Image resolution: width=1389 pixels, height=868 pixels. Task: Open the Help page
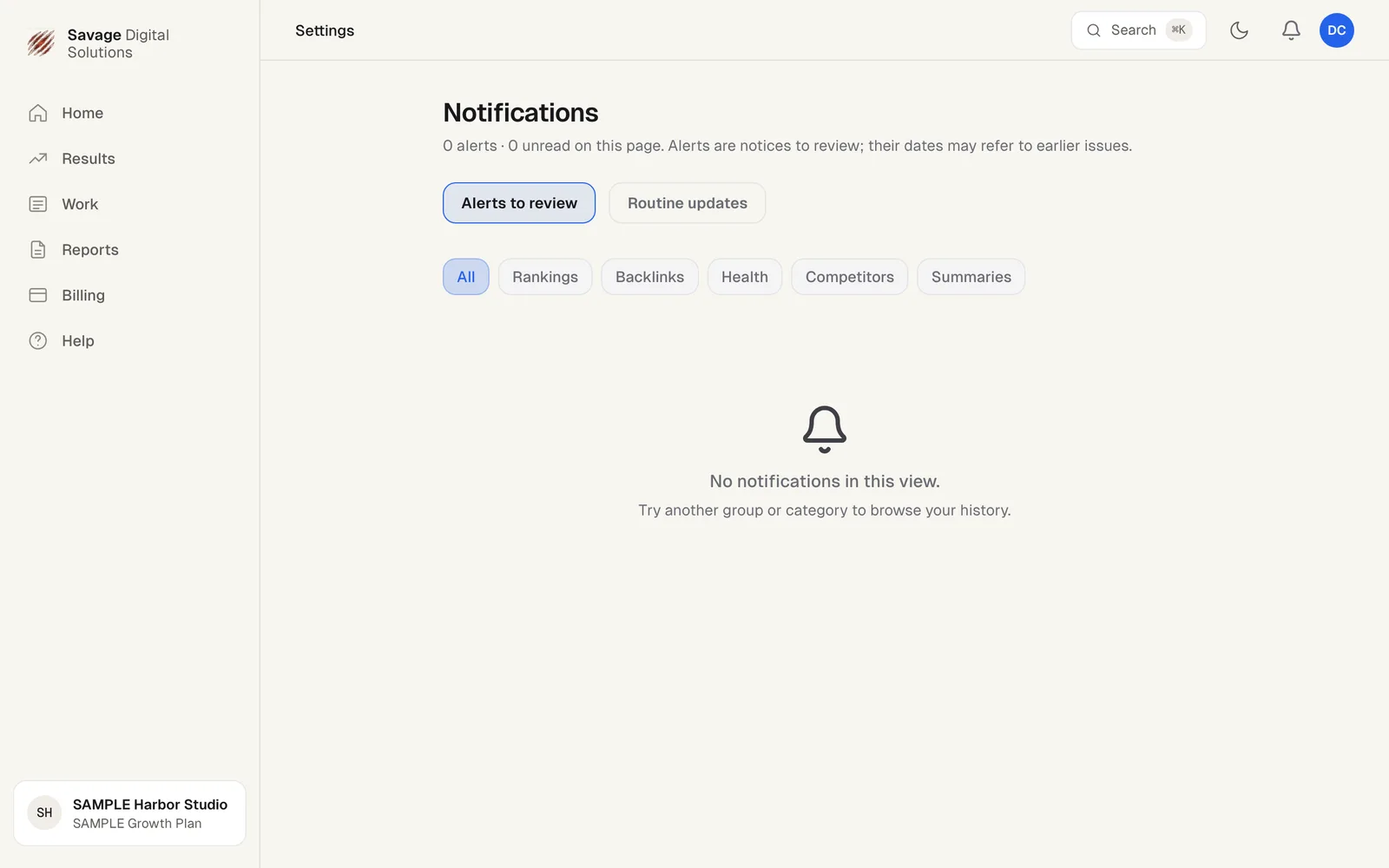click(130, 341)
